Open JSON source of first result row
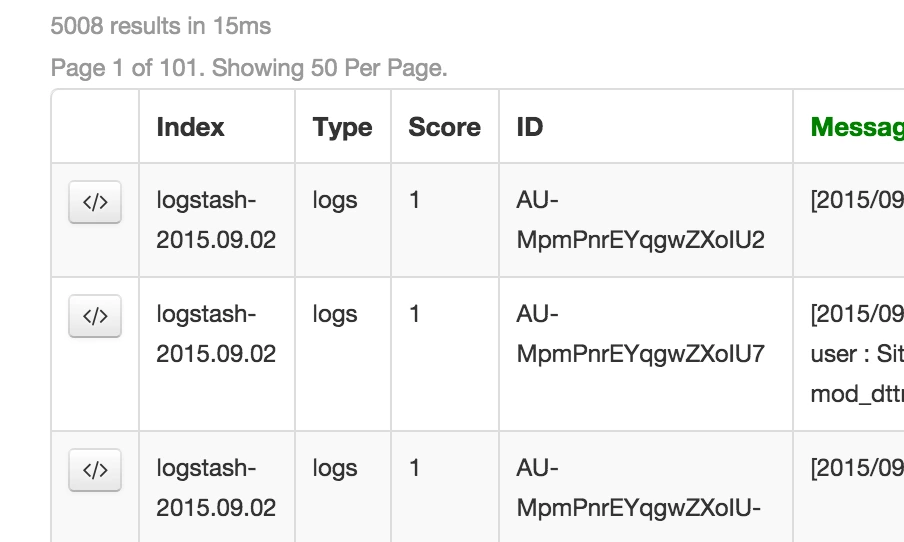This screenshot has width=904, height=542. (95, 202)
